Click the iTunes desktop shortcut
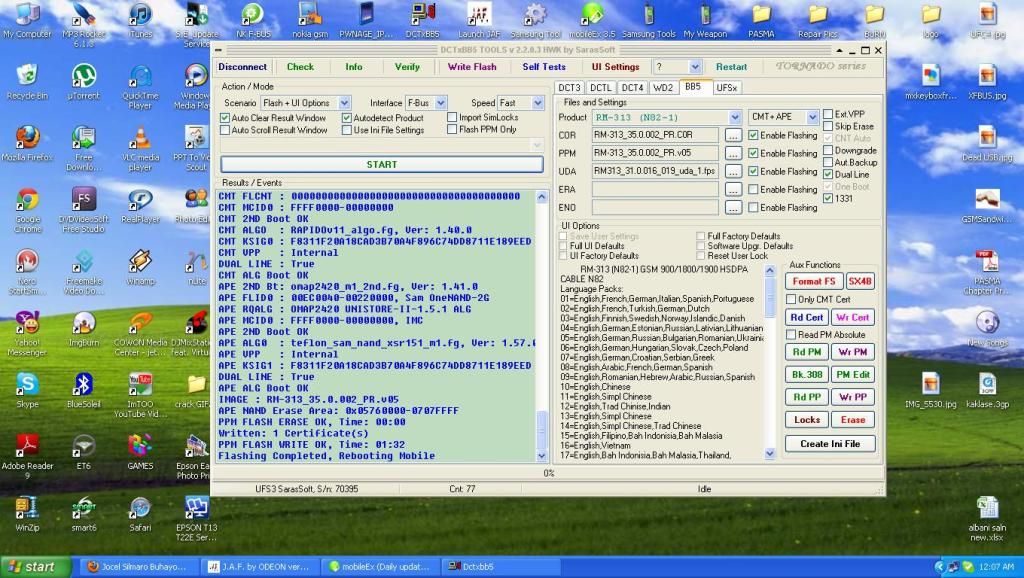This screenshot has height=578, width=1024. (140, 15)
